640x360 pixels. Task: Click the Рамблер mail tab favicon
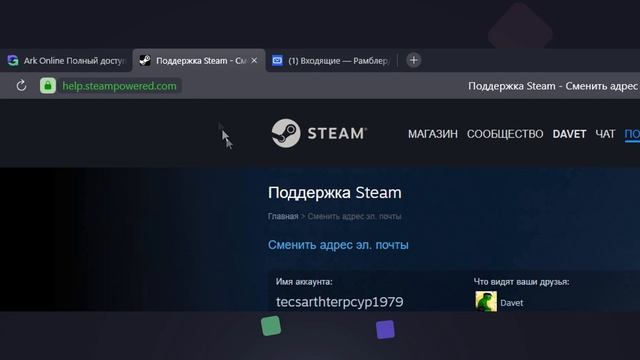(x=277, y=60)
